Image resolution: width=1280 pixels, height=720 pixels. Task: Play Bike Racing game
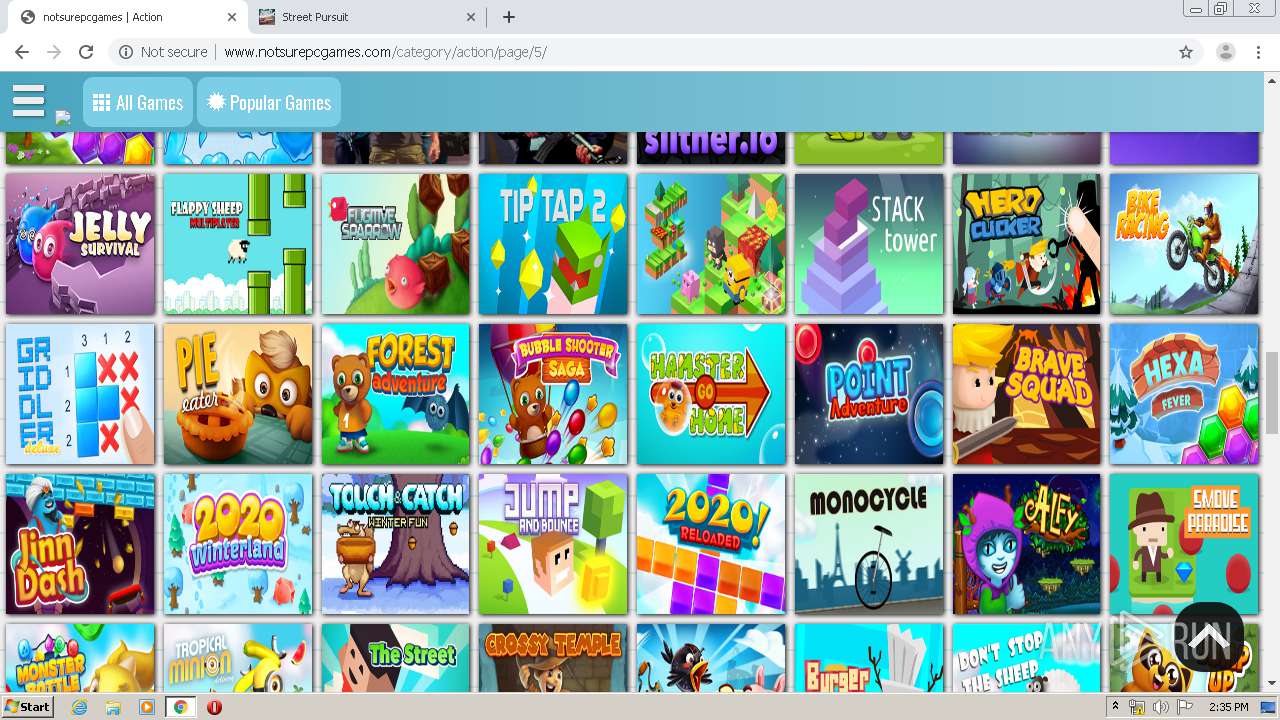click(x=1184, y=244)
